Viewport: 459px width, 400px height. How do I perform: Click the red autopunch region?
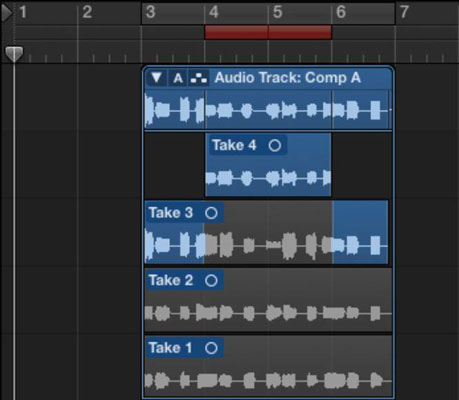pos(268,32)
